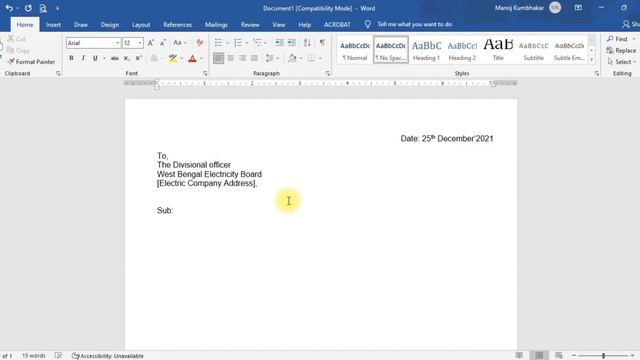Expand the Styles gallery More arrow

click(x=591, y=60)
